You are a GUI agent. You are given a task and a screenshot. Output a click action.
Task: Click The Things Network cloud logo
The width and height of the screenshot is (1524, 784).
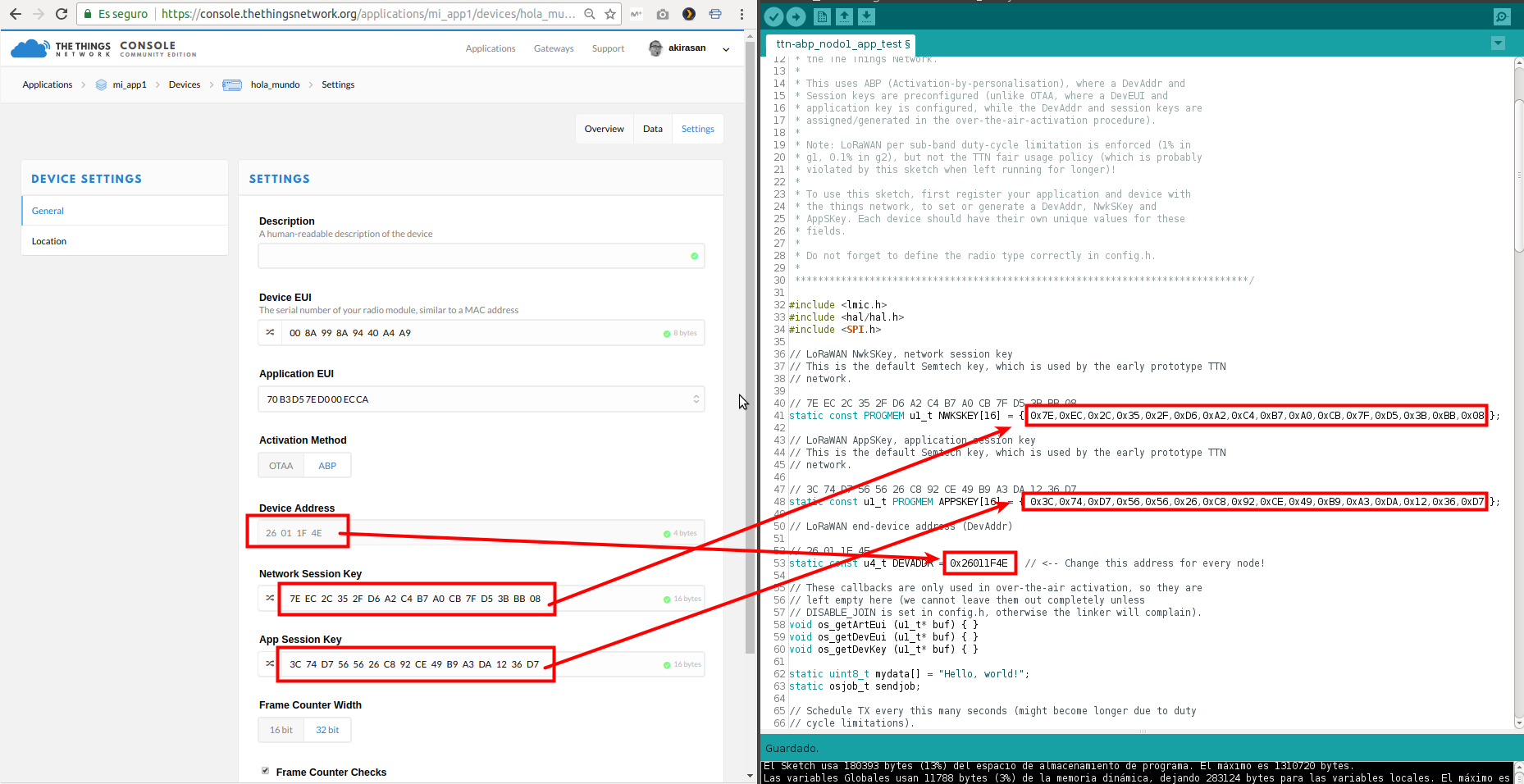click(x=30, y=48)
